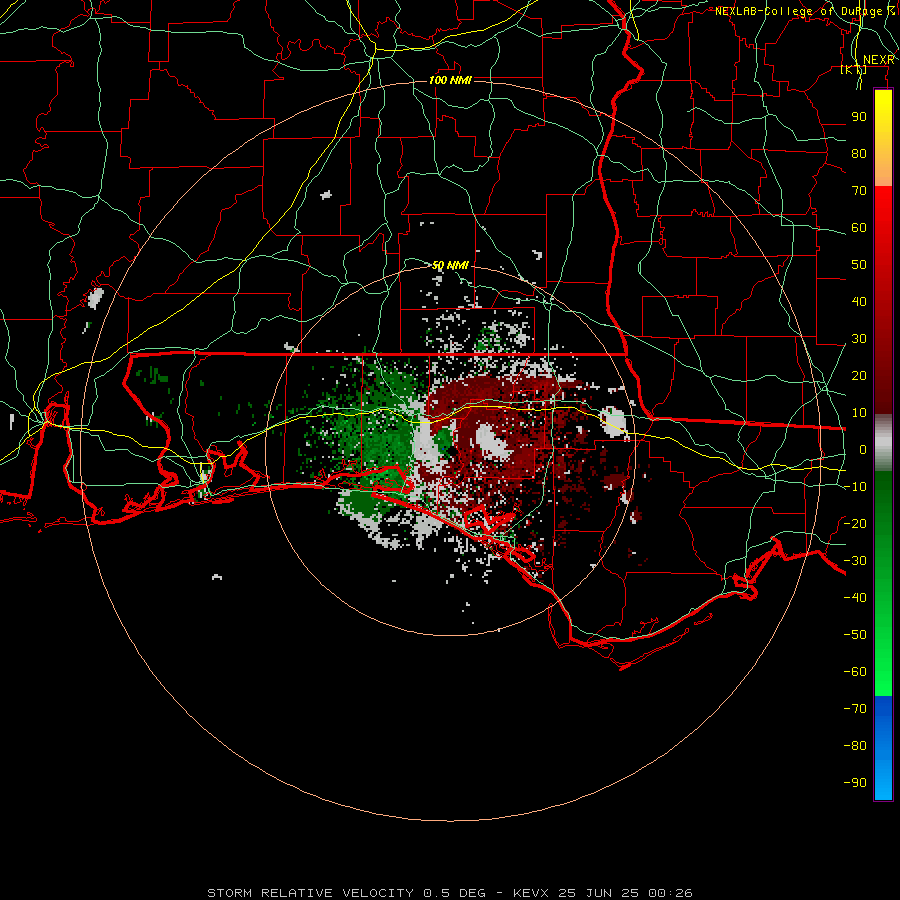Click the "70" value on velocity scale
The height and width of the screenshot is (900, 900).
[x=859, y=191]
